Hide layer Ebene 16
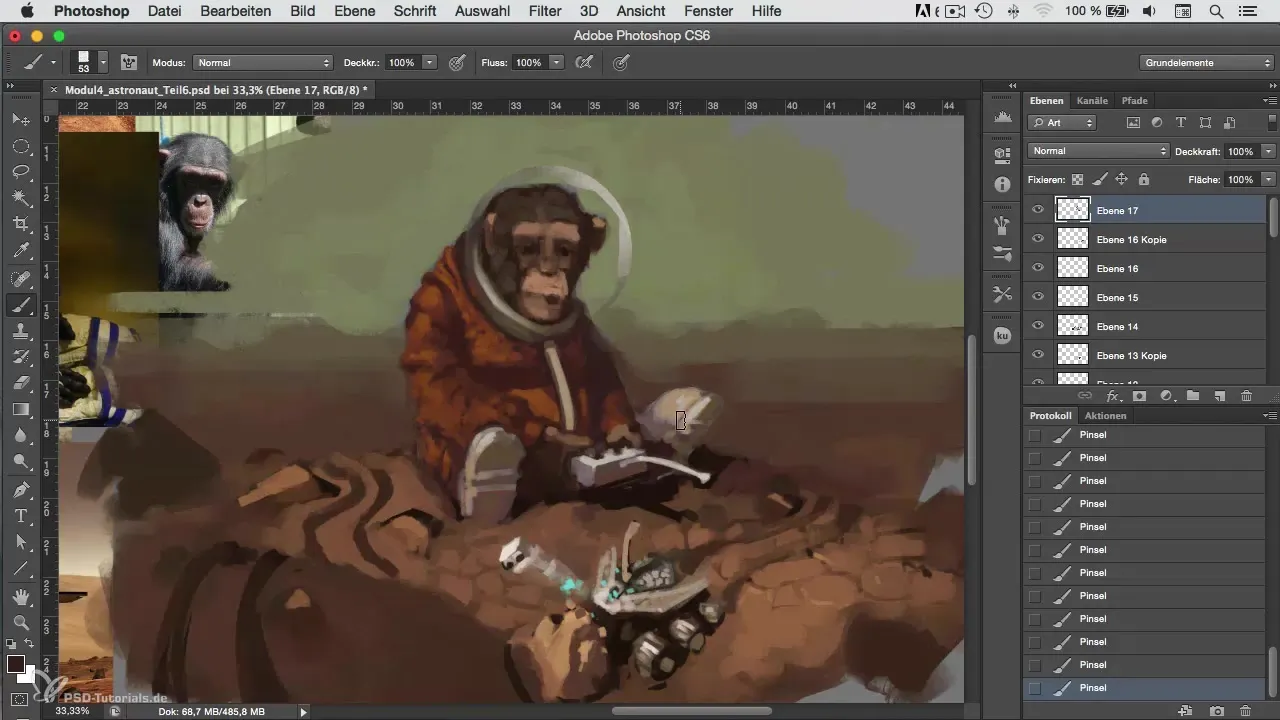 point(1038,268)
